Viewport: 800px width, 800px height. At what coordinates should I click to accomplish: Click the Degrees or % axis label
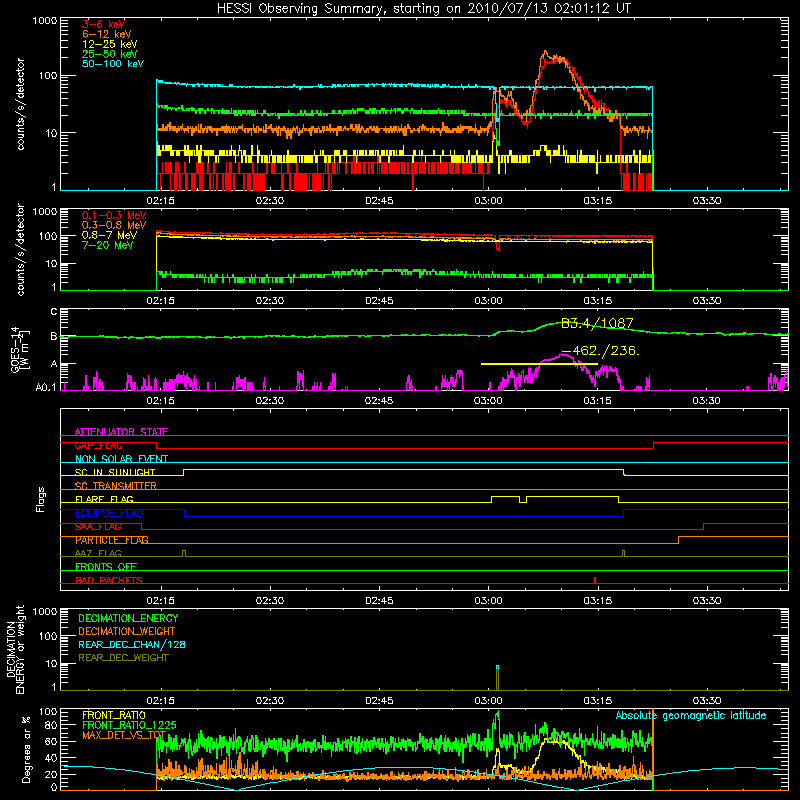point(26,749)
